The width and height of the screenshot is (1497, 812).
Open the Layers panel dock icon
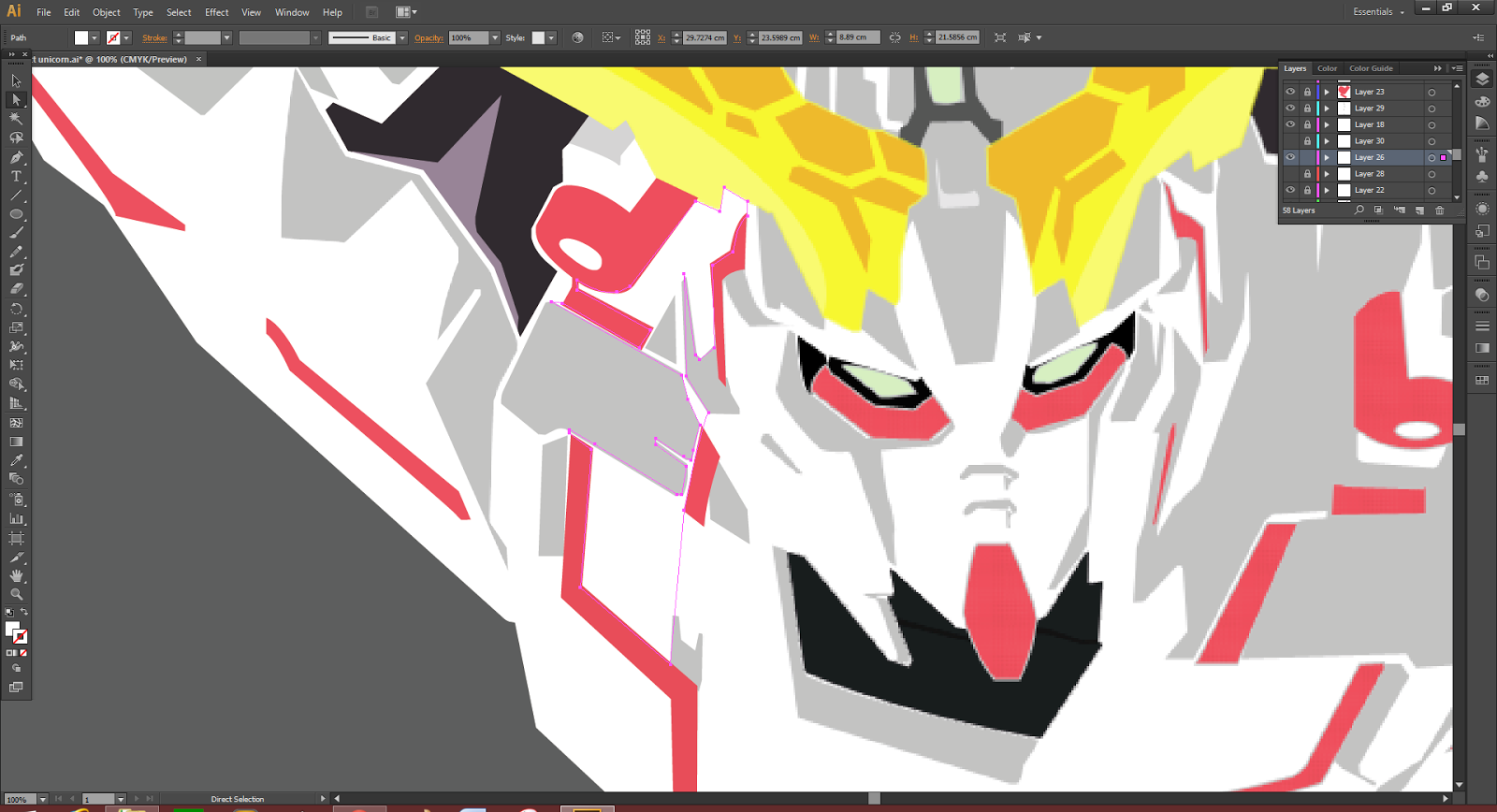pyautogui.click(x=1482, y=80)
